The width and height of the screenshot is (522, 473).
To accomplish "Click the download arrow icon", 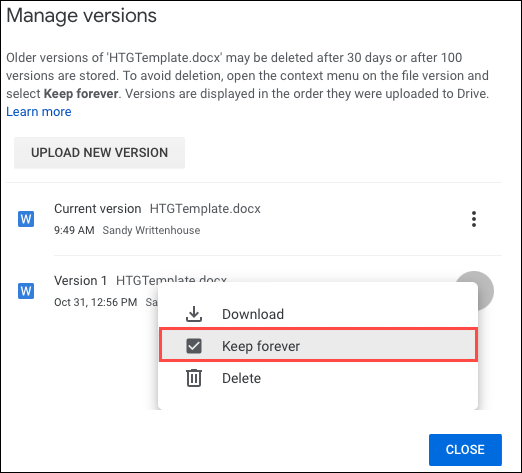I will point(194,314).
